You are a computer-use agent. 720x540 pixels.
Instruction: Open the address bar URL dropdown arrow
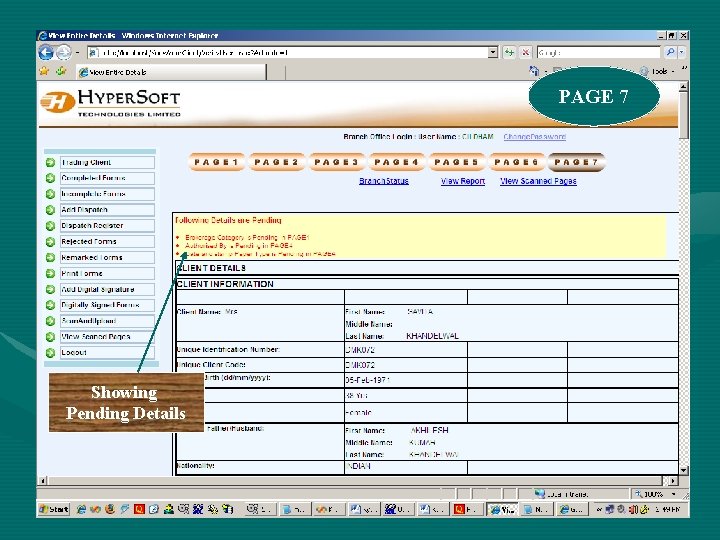(x=493, y=52)
